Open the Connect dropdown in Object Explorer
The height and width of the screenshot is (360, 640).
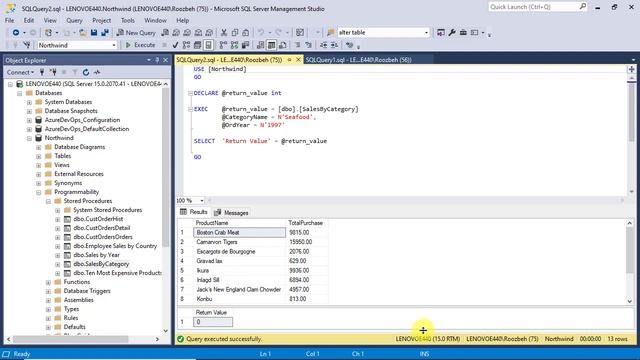click(x=20, y=72)
